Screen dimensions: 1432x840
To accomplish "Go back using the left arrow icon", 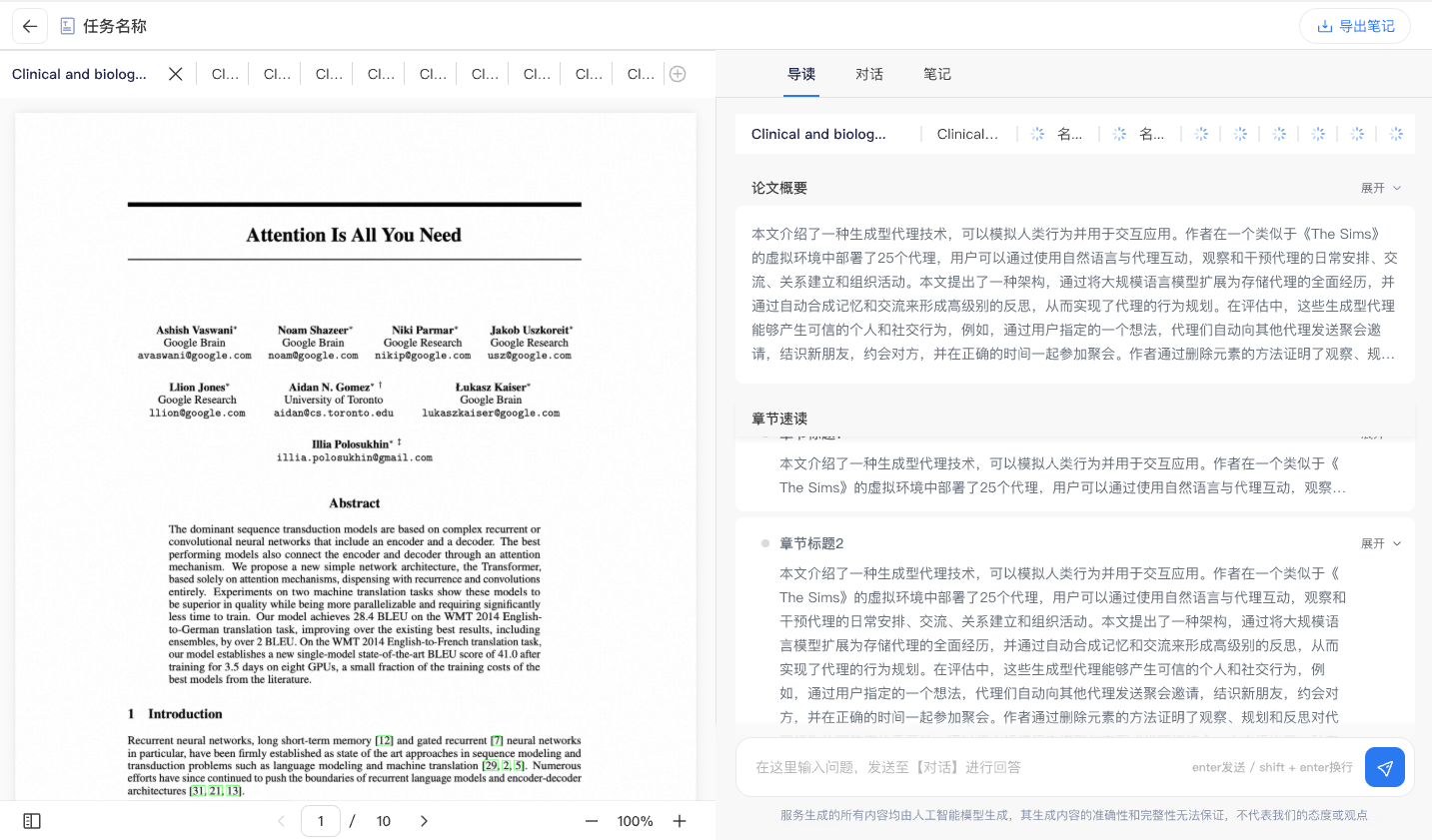I will pyautogui.click(x=30, y=26).
